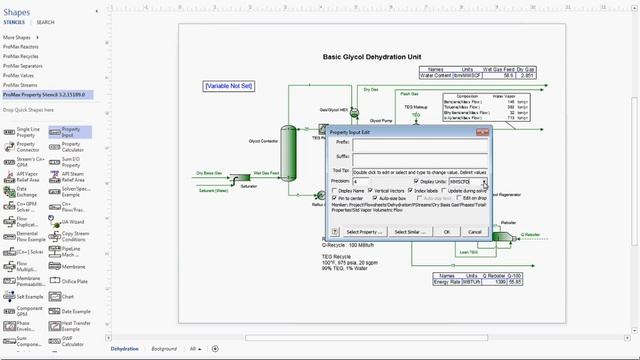The width and height of the screenshot is (640, 360).
Task: Open the SEARCH tab in Shapes
Action: click(45, 22)
